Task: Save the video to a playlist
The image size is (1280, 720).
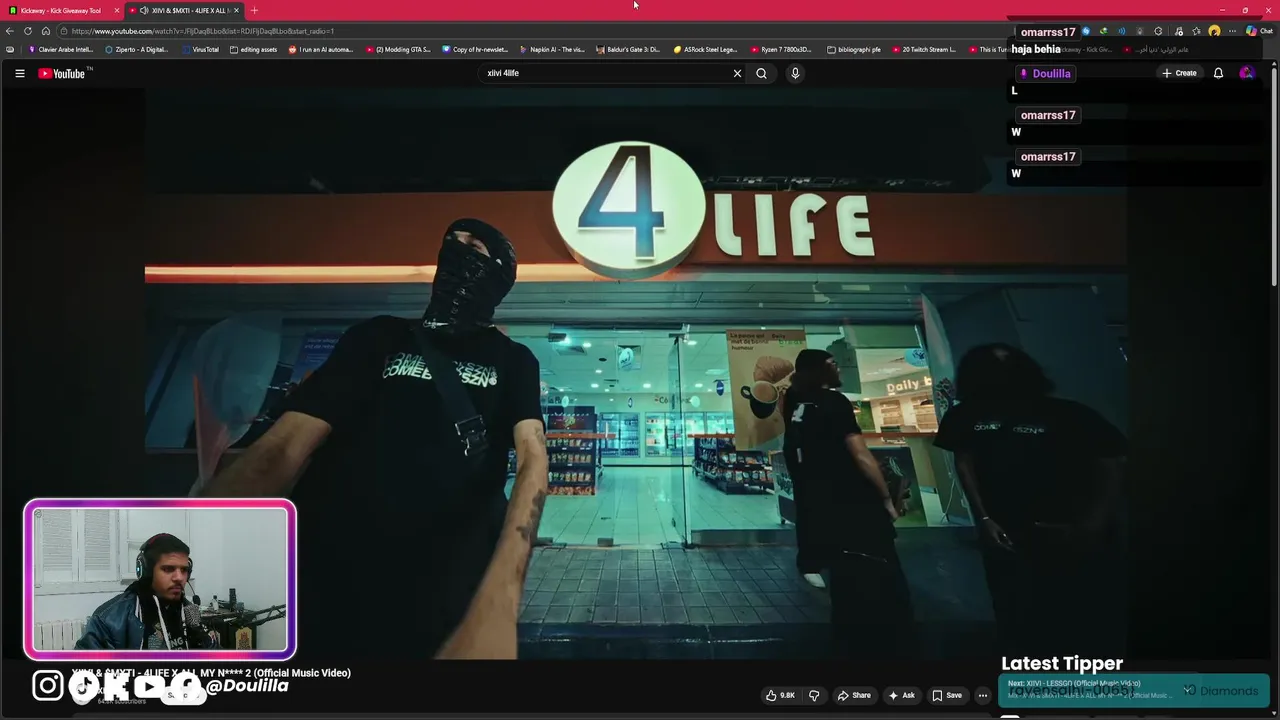Action: [x=947, y=695]
